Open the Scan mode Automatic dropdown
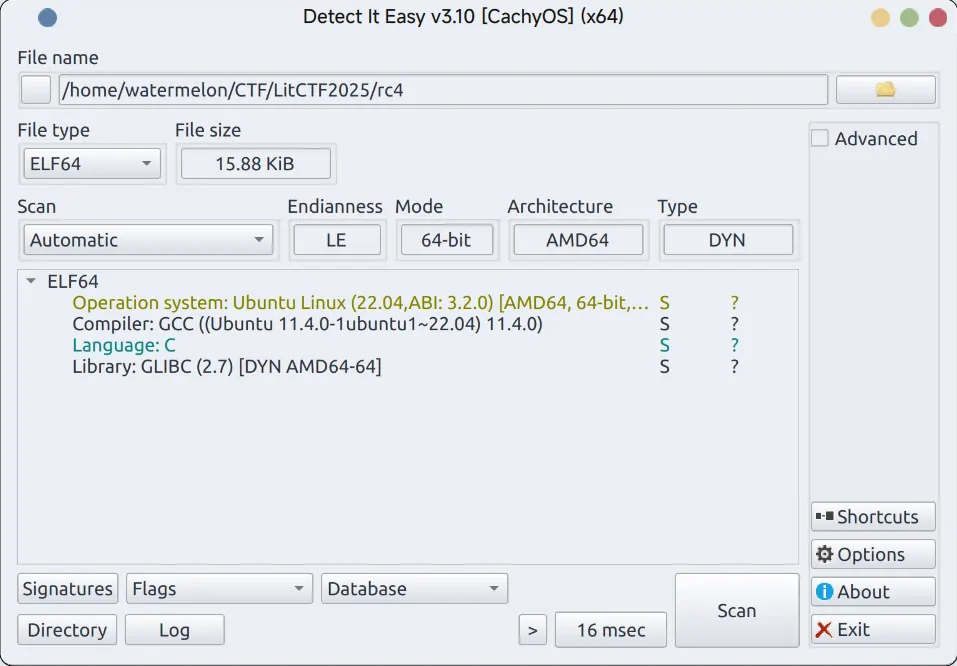957x666 pixels. coord(148,240)
